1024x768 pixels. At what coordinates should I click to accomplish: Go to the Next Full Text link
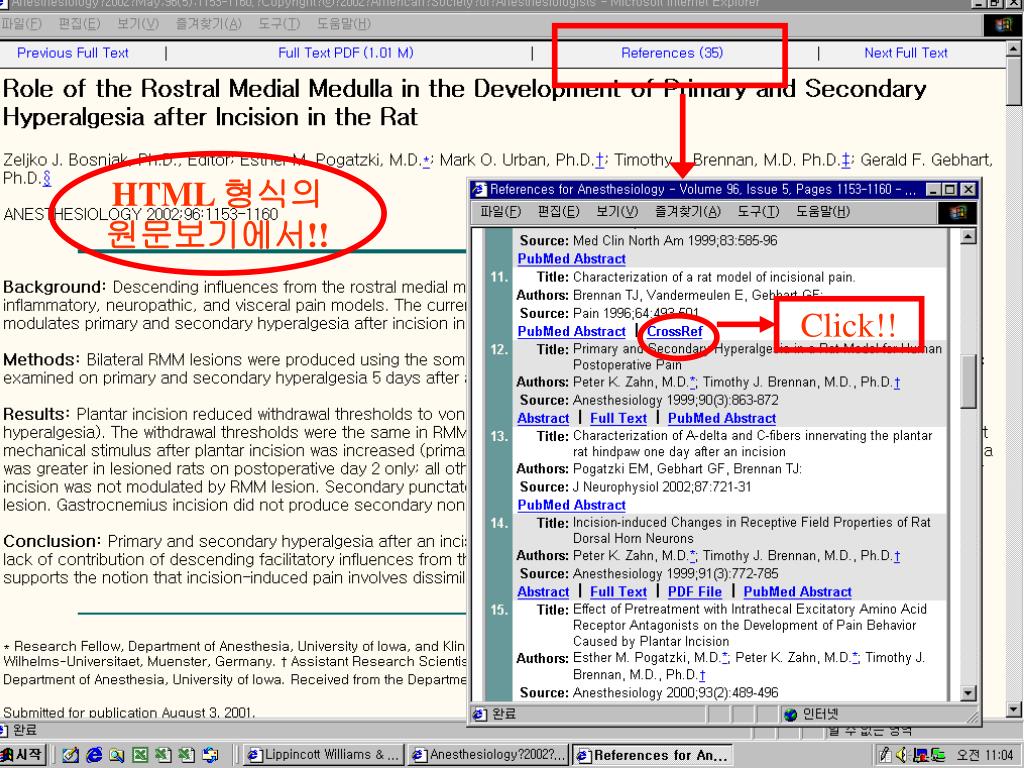click(x=906, y=53)
